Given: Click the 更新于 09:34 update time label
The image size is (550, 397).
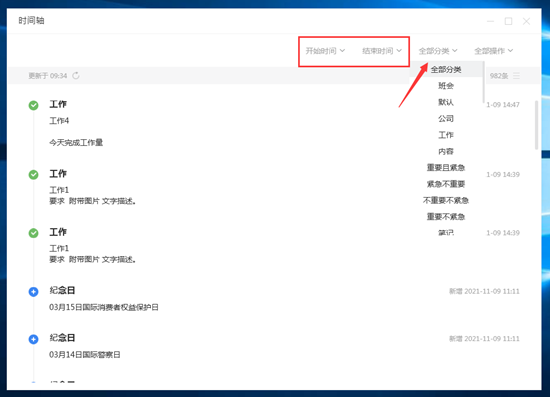Looking at the screenshot, I should click(x=48, y=76).
